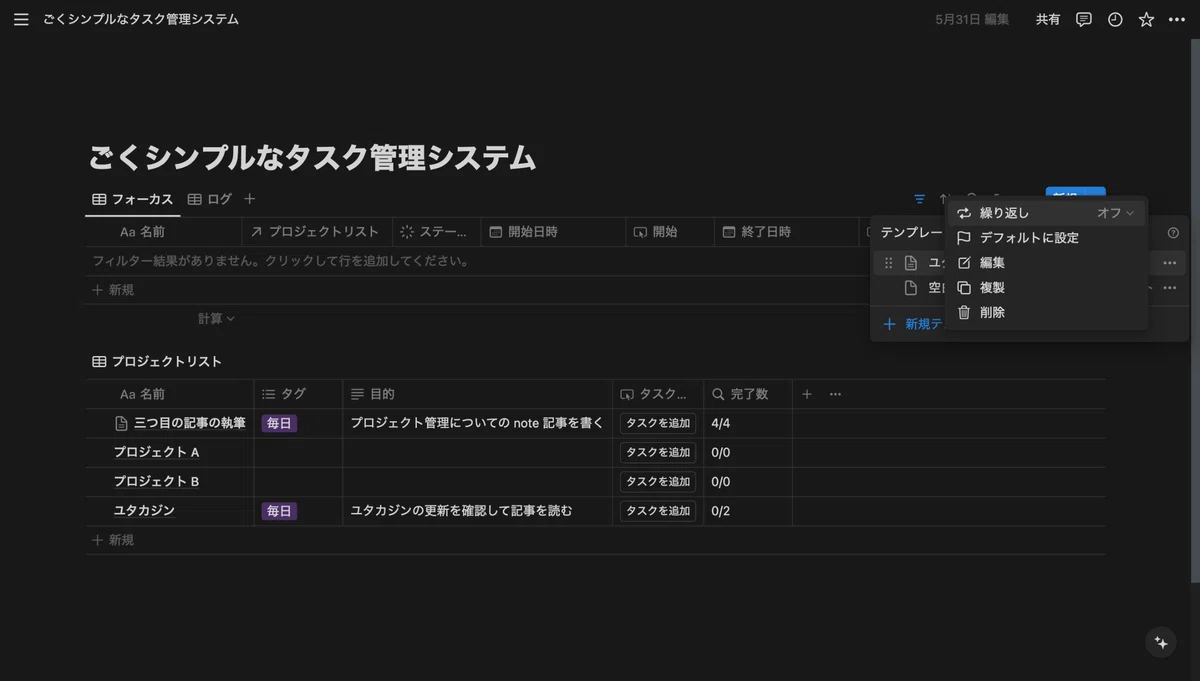Click the 毎日 tag in 三つ目の記事の執筆 row
Image resolution: width=1200 pixels, height=681 pixels.
279,423
